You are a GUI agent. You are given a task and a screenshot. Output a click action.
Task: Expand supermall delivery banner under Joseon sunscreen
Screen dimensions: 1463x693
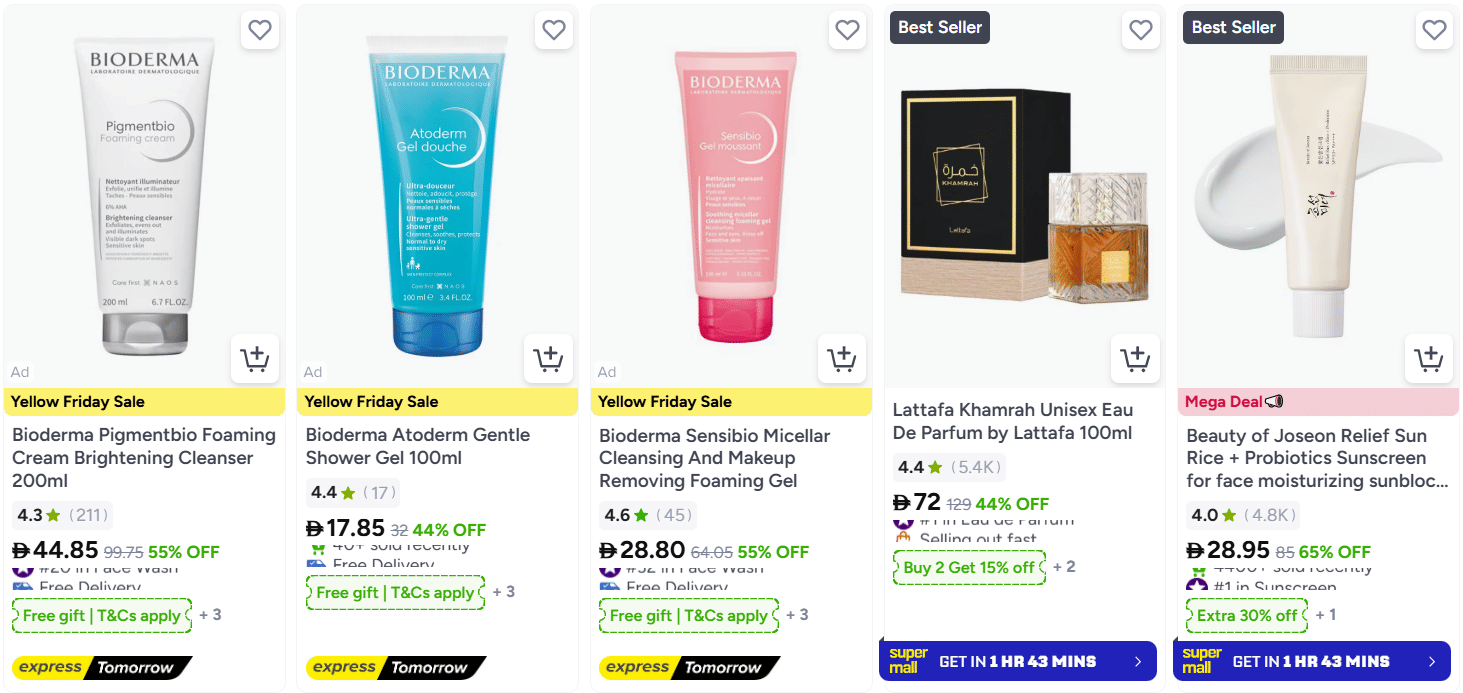pyautogui.click(x=1312, y=661)
